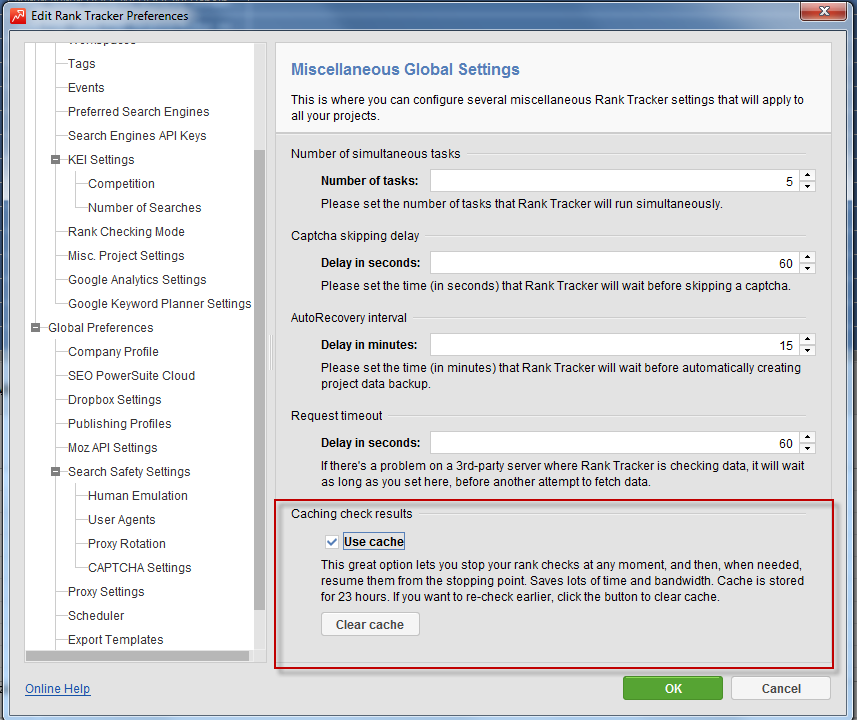
Task: Click the Number of tasks input field
Action: [x=615, y=181]
